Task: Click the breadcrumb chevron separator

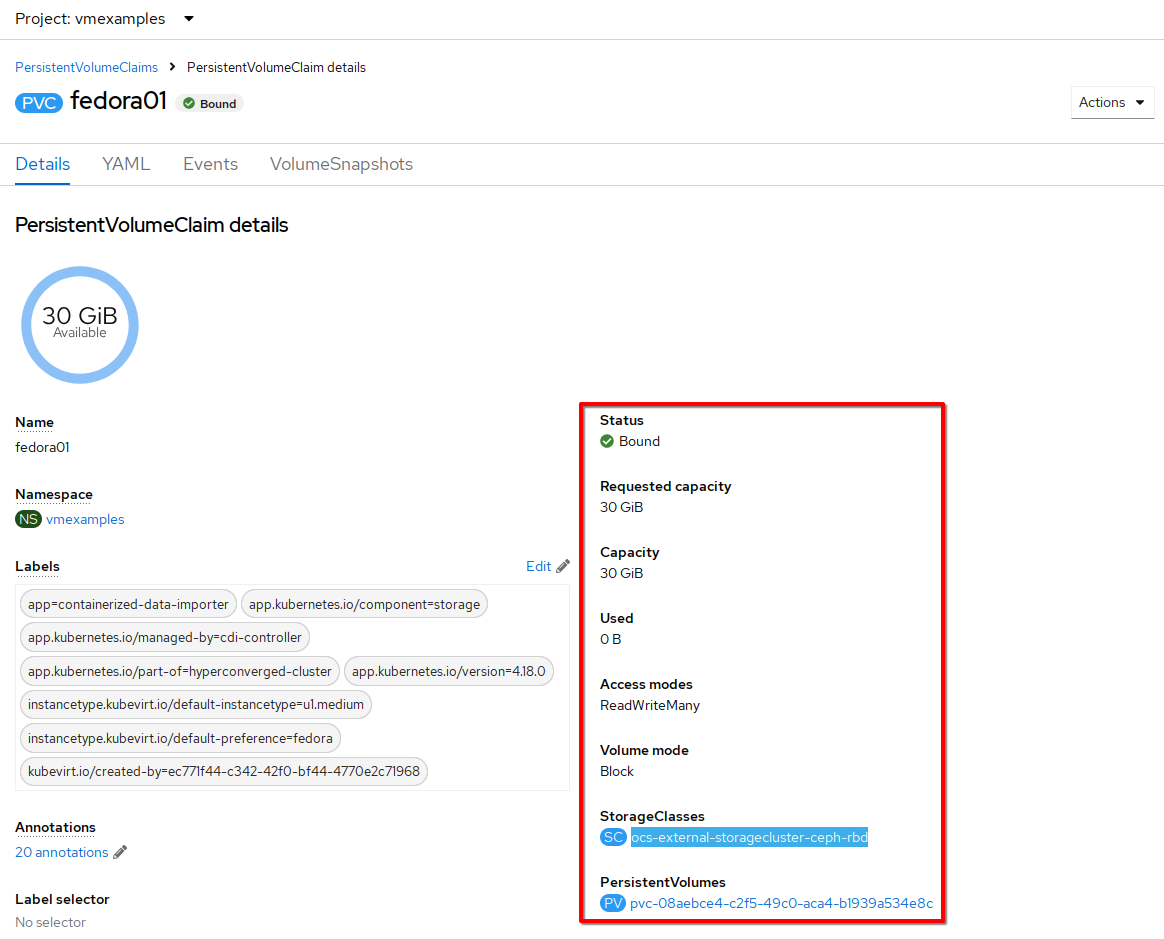Action: 172,67
